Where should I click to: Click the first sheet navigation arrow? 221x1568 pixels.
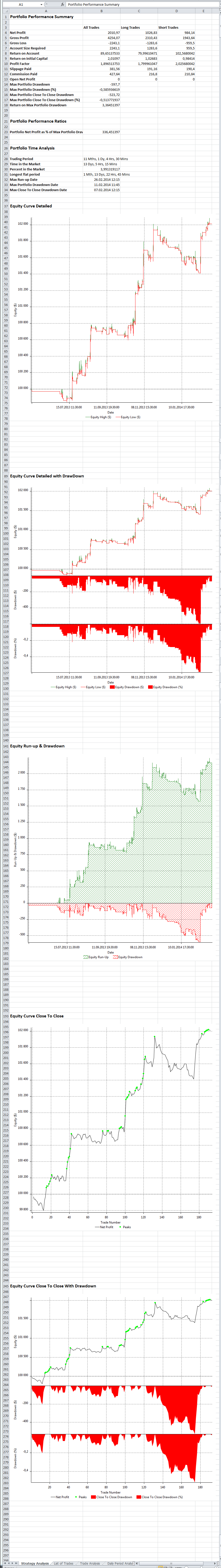point(3,1563)
